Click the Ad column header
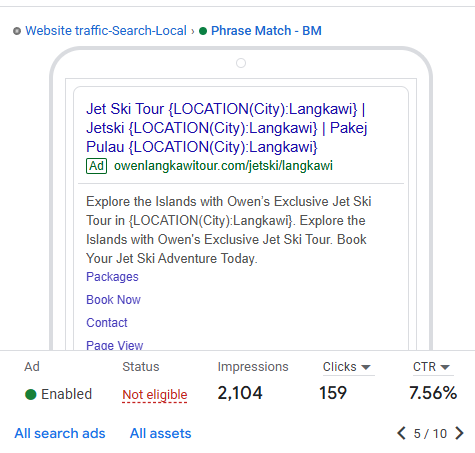This screenshot has height=453, width=475. (x=32, y=367)
